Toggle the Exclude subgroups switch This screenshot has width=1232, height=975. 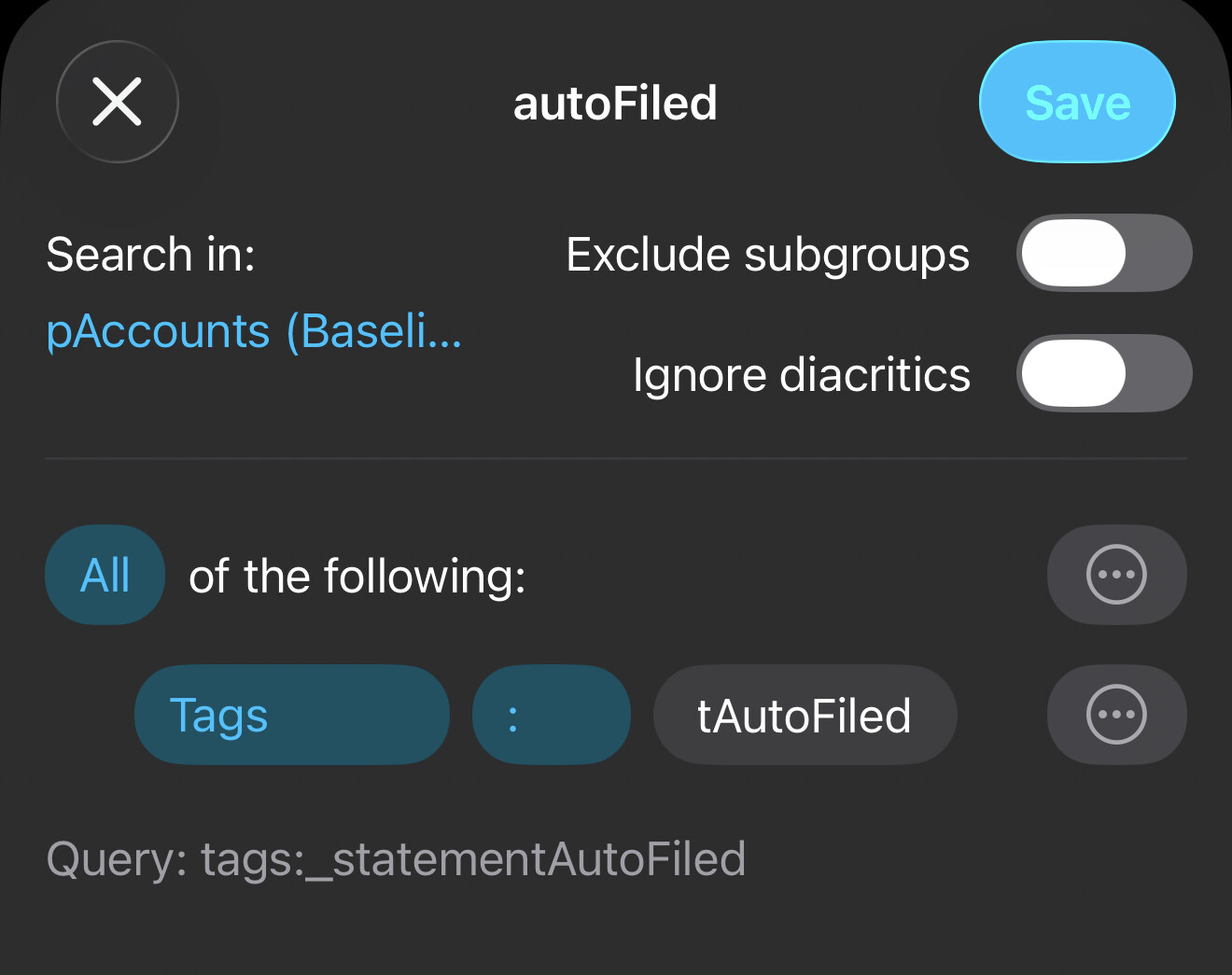(1104, 254)
